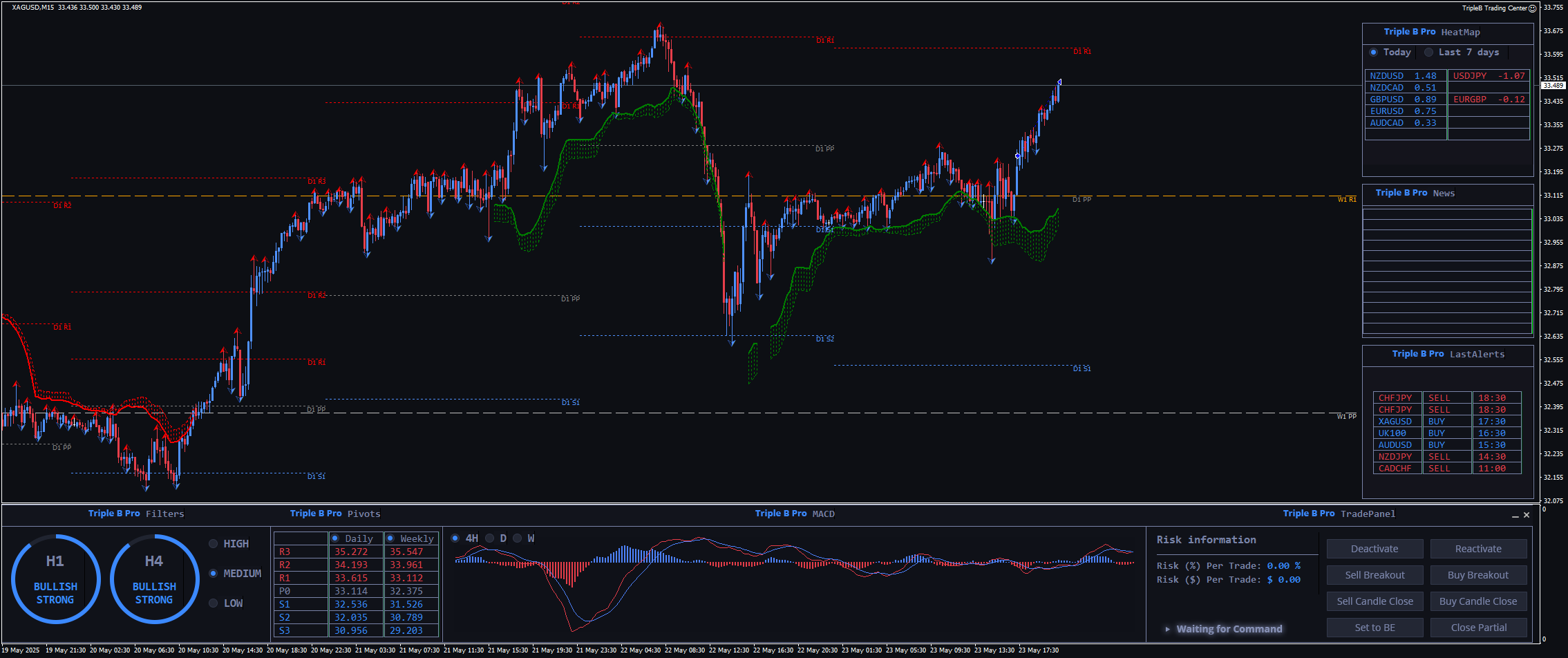Click NZDUSD in the HeatMap list
This screenshot has height=658, width=1568.
1386,76
